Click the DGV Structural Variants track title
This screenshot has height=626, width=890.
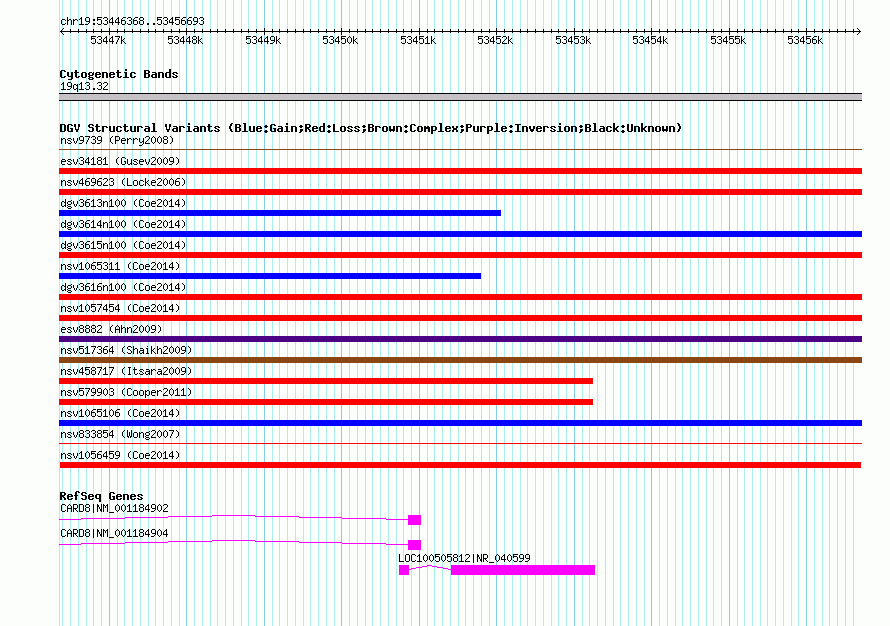point(371,128)
